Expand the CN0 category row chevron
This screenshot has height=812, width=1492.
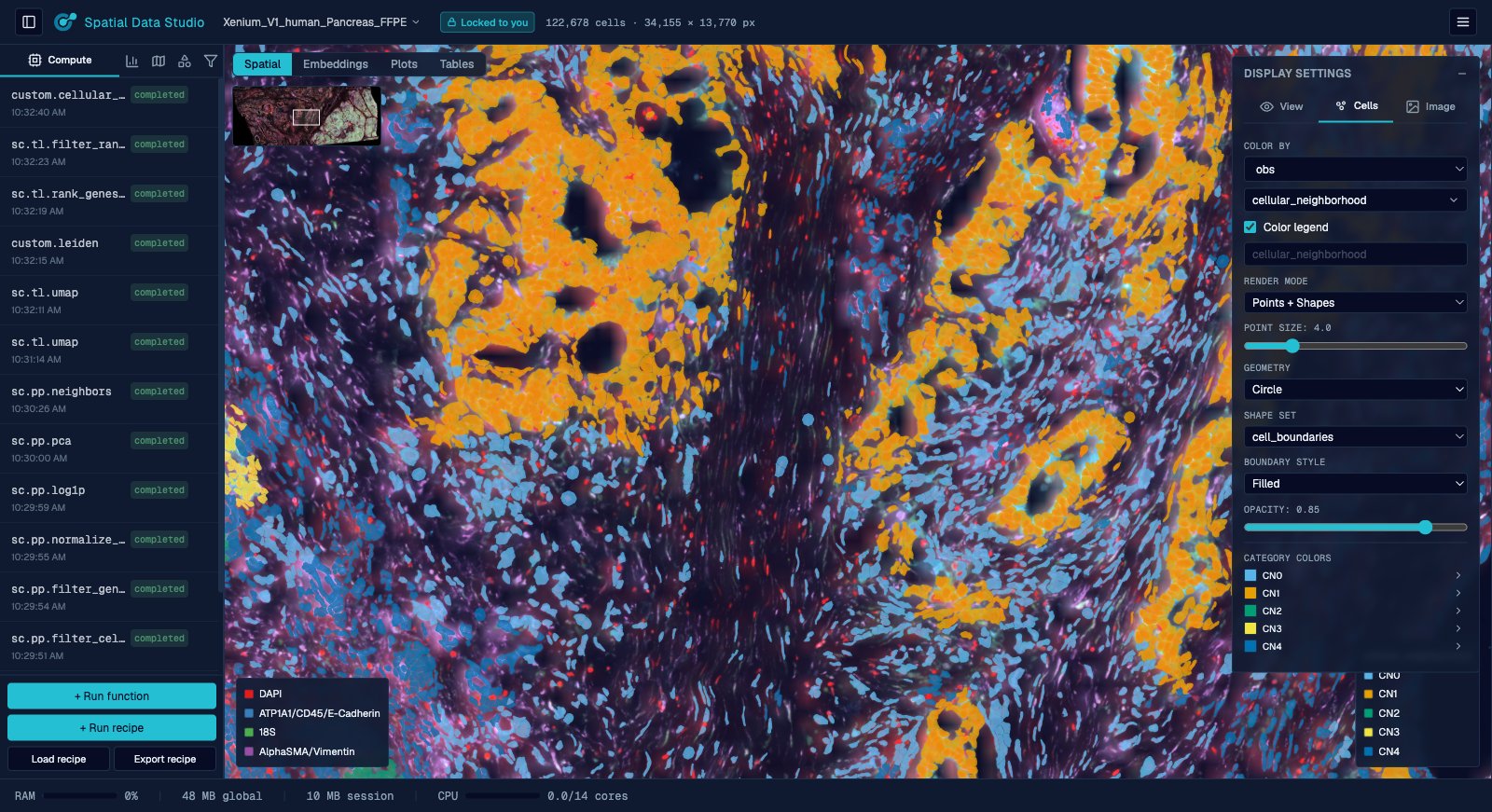pyautogui.click(x=1458, y=575)
